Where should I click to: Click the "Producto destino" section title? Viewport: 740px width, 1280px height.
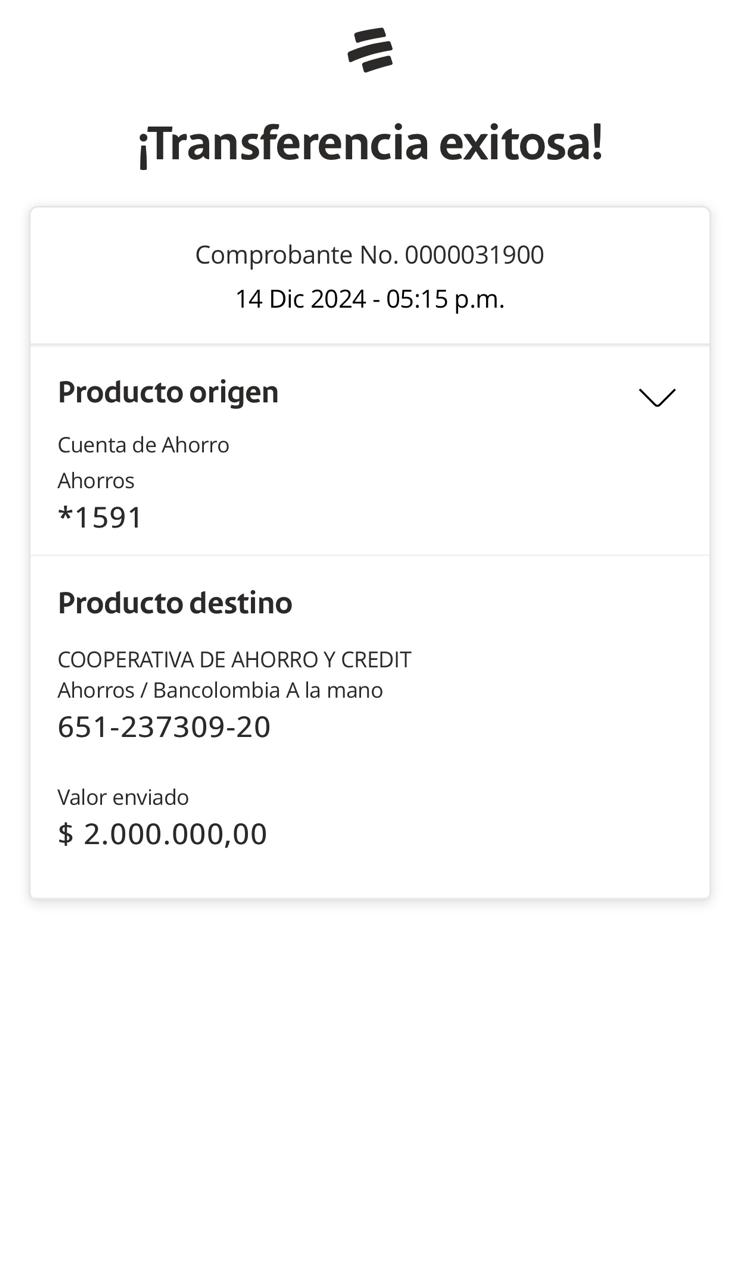(x=175, y=603)
